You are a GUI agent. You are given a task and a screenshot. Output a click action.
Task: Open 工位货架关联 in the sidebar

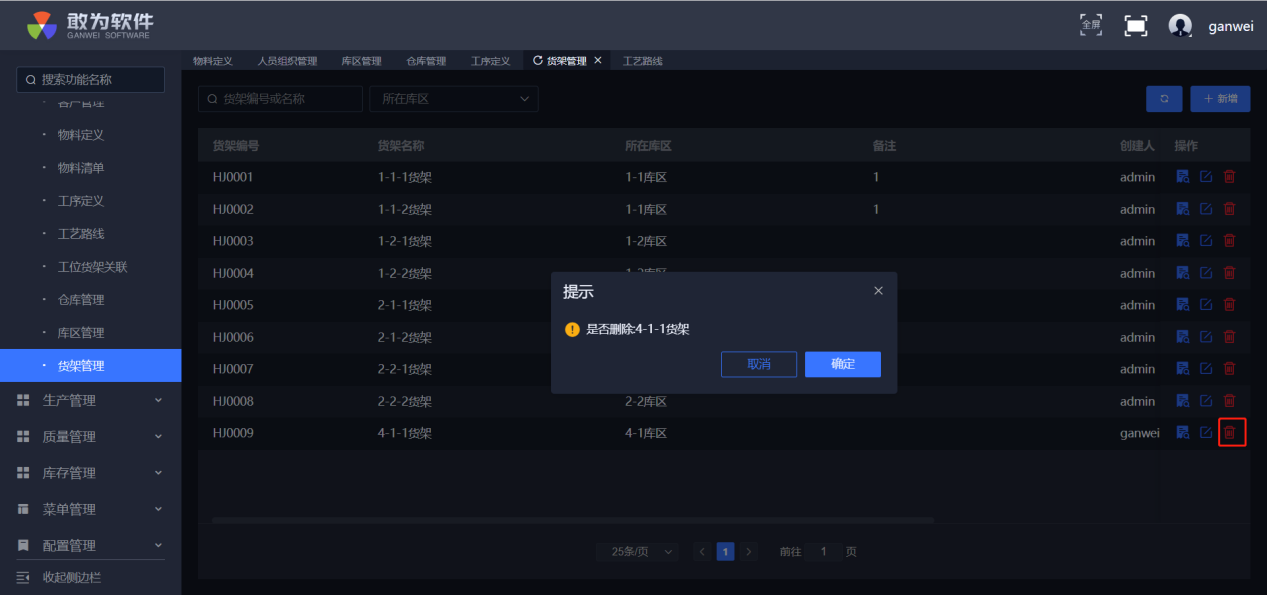click(92, 267)
